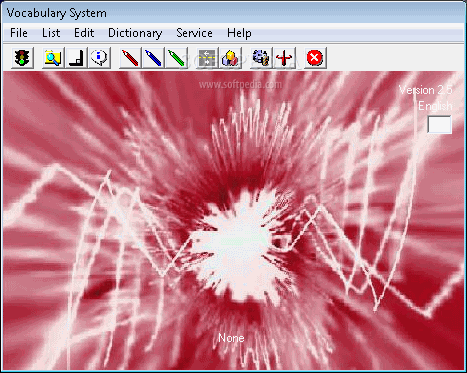This screenshot has height=373, width=467.
Task: Click the info speech bubble icon
Action: point(100,58)
